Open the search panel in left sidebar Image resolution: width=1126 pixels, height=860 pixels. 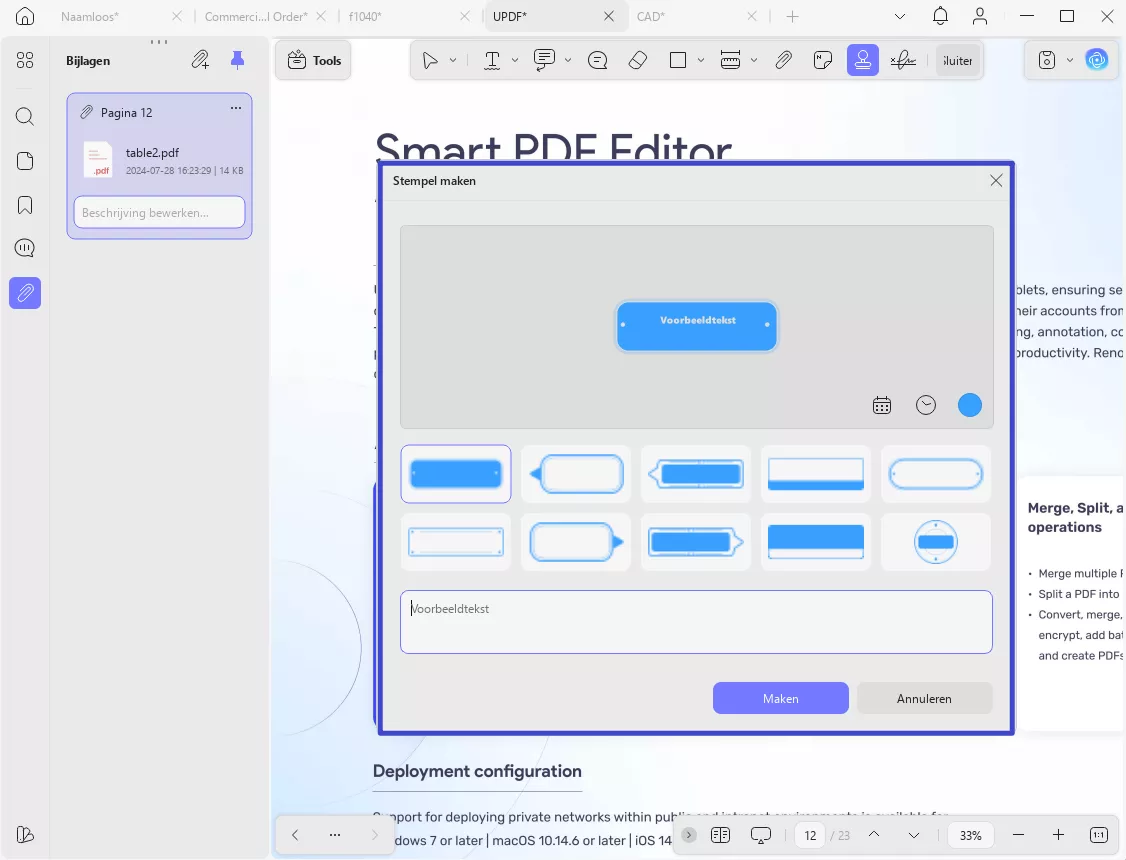coord(25,116)
